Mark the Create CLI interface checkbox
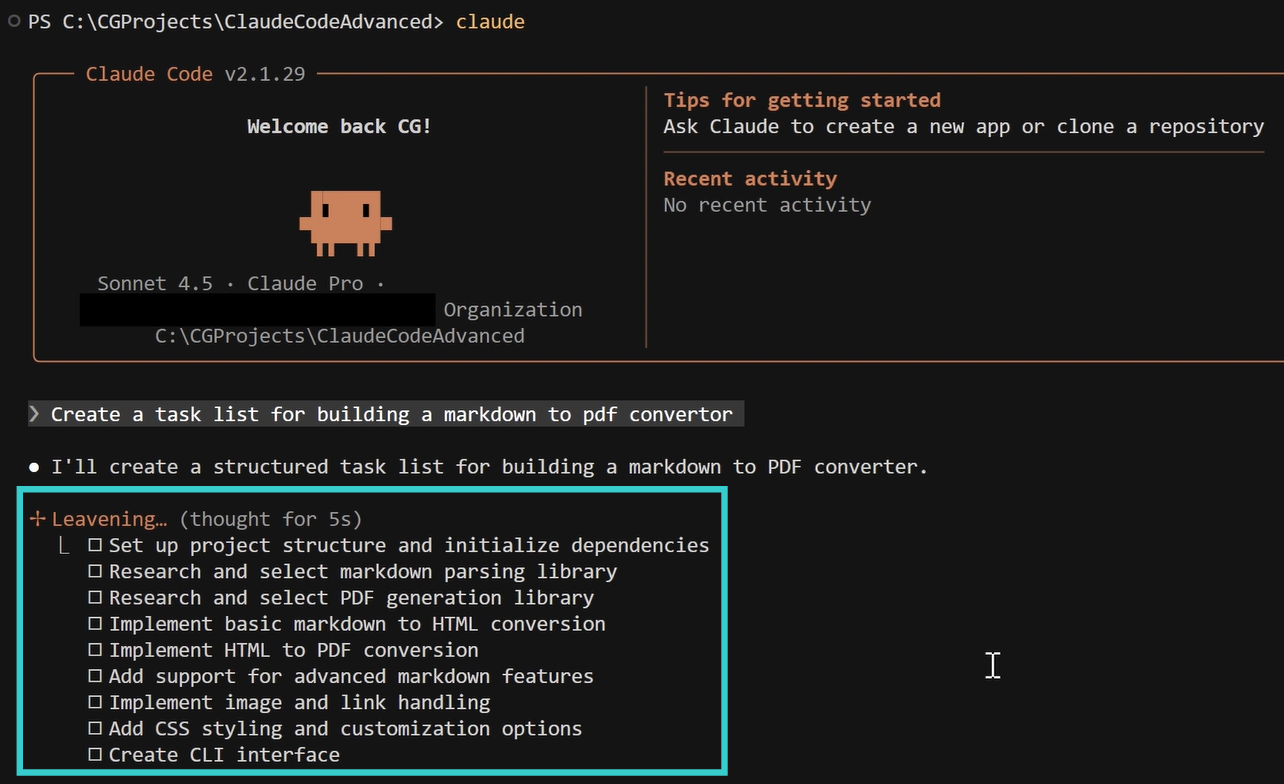Screen dimensions: 1284x784 pyautogui.click(x=95, y=755)
